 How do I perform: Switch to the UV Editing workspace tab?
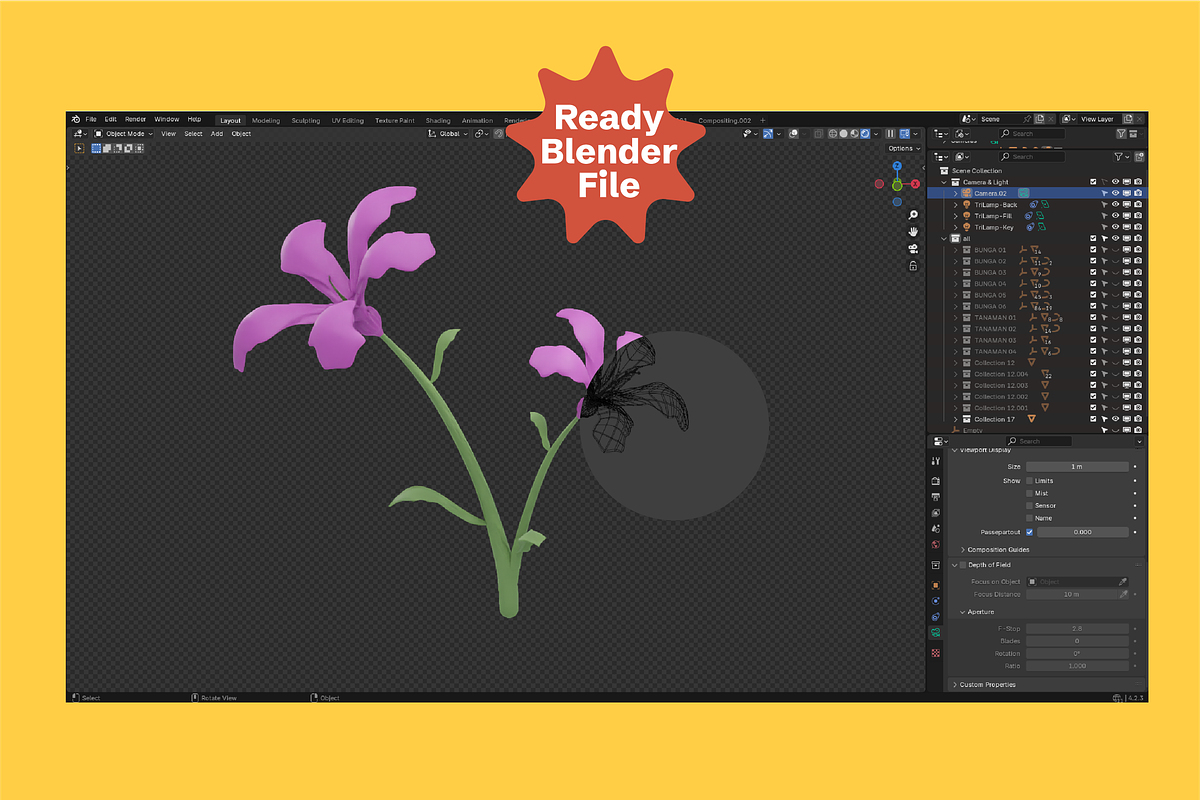point(347,120)
